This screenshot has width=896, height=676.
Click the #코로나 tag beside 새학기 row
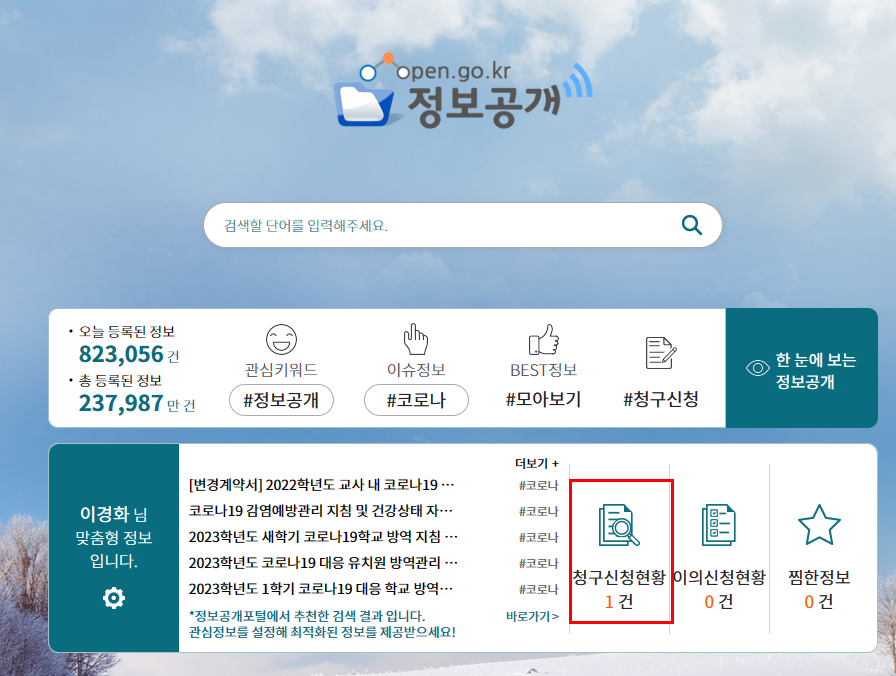click(538, 537)
